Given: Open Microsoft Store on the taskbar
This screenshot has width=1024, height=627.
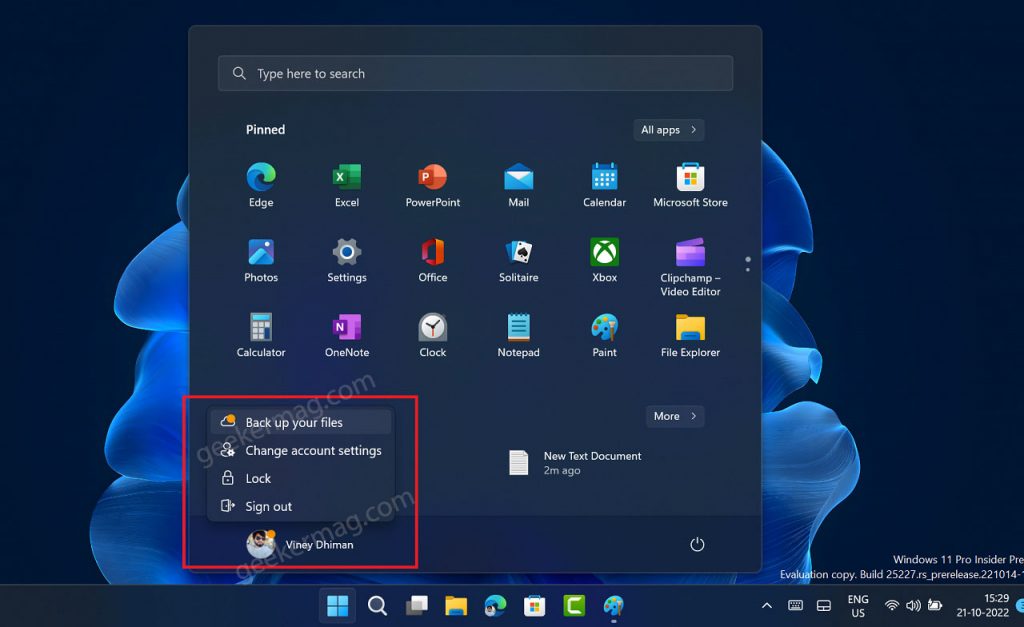Looking at the screenshot, I should (534, 606).
